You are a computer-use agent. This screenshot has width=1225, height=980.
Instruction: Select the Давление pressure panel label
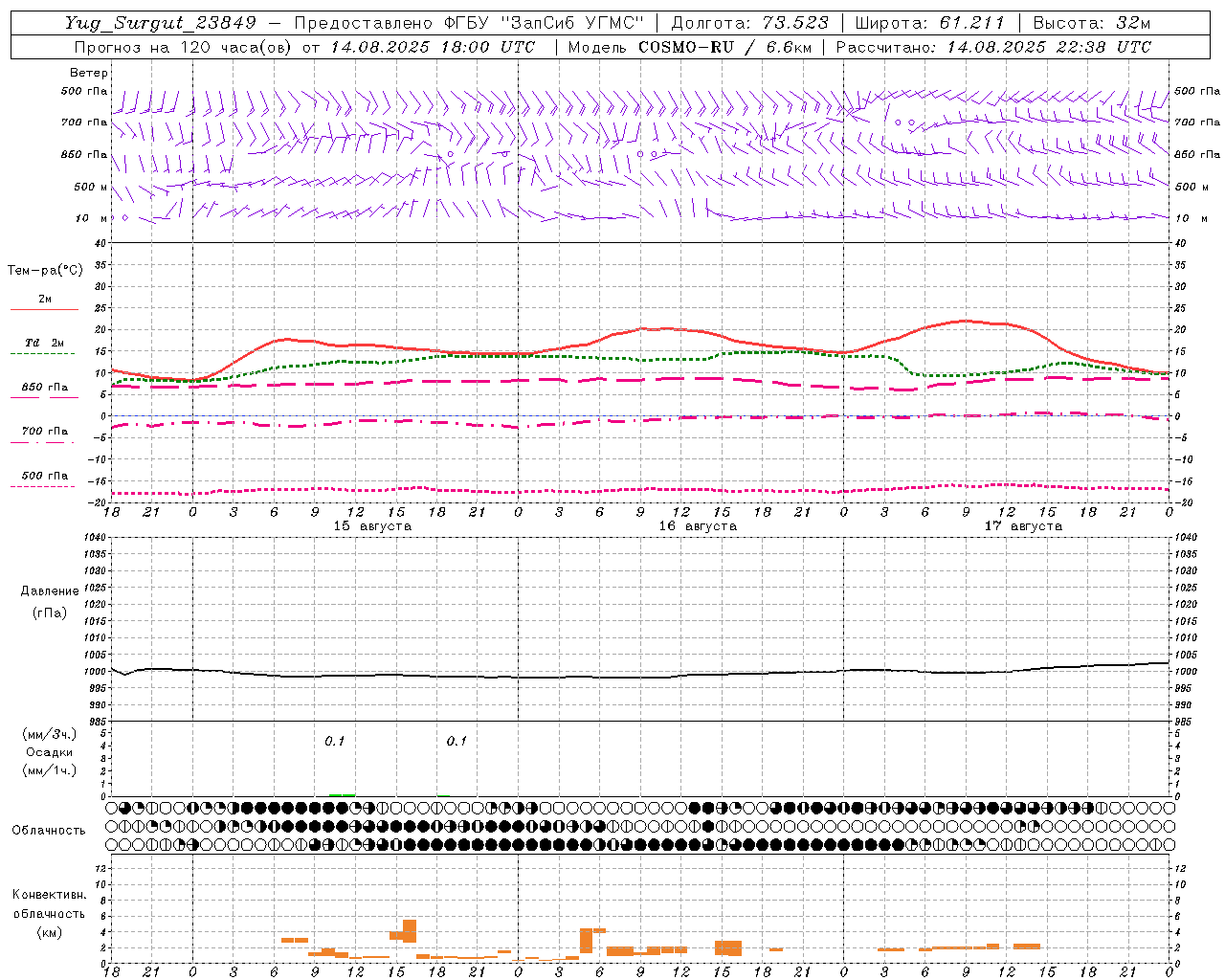click(49, 591)
